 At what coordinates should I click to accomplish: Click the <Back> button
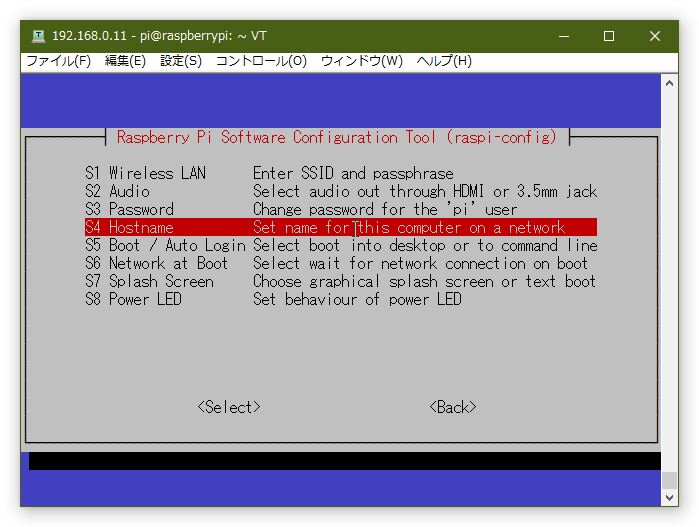453,407
